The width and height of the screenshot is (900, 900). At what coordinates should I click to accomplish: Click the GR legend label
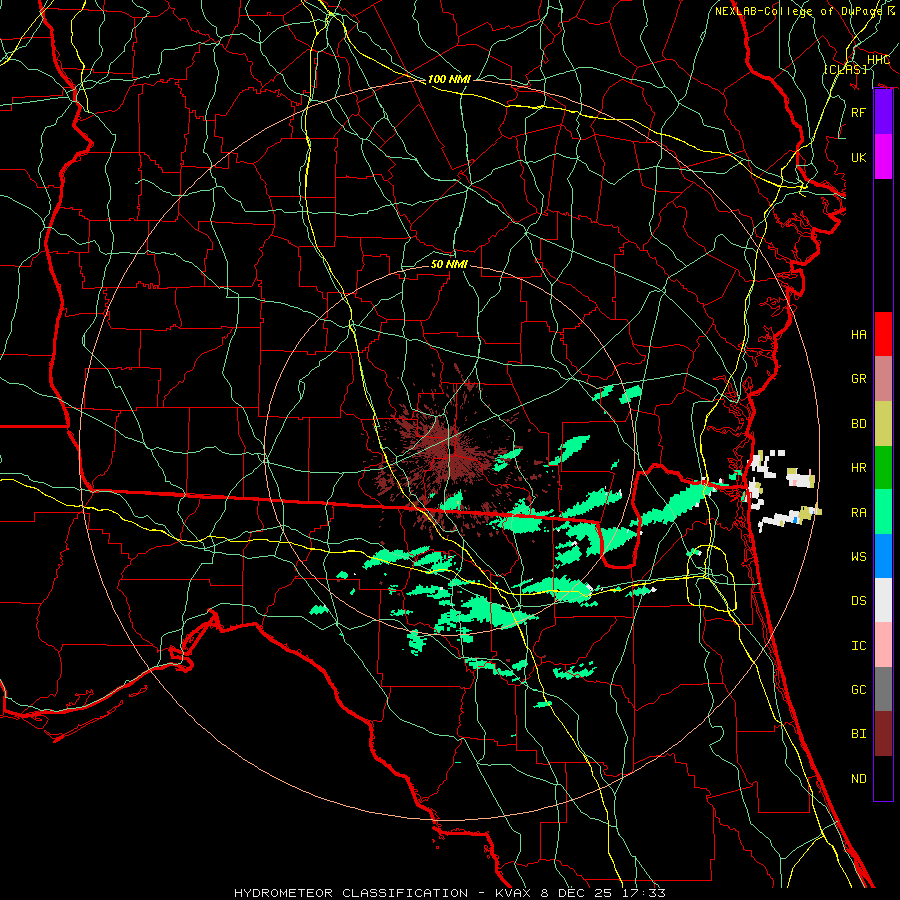(x=858, y=379)
